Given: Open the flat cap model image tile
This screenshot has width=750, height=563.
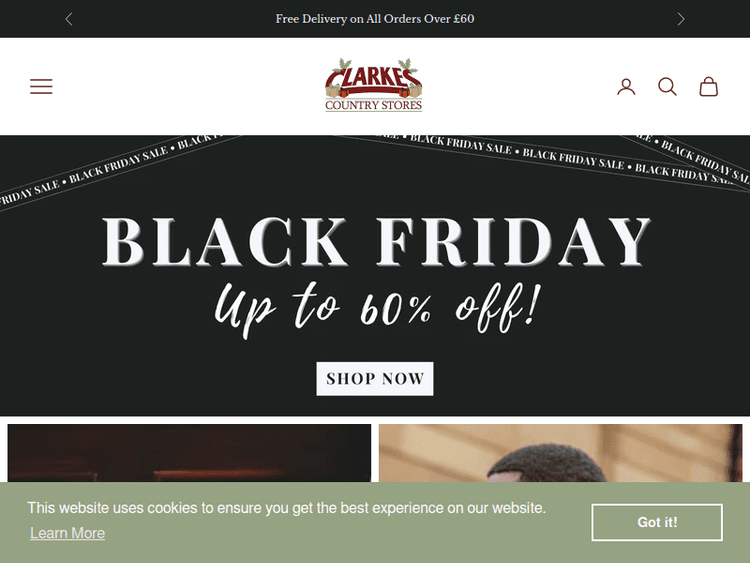Looking at the screenshot, I should pos(561,453).
